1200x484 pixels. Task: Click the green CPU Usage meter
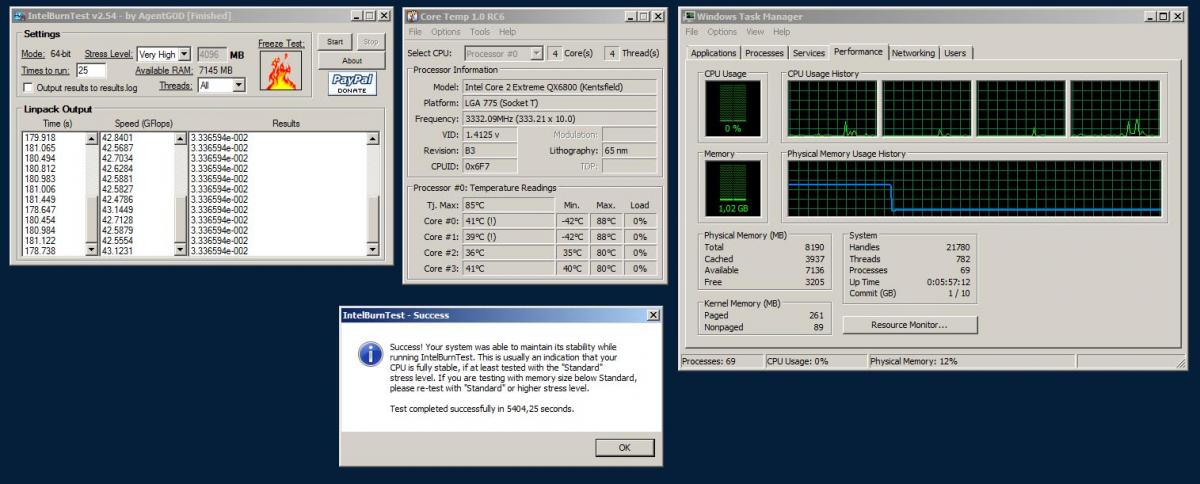click(x=732, y=108)
